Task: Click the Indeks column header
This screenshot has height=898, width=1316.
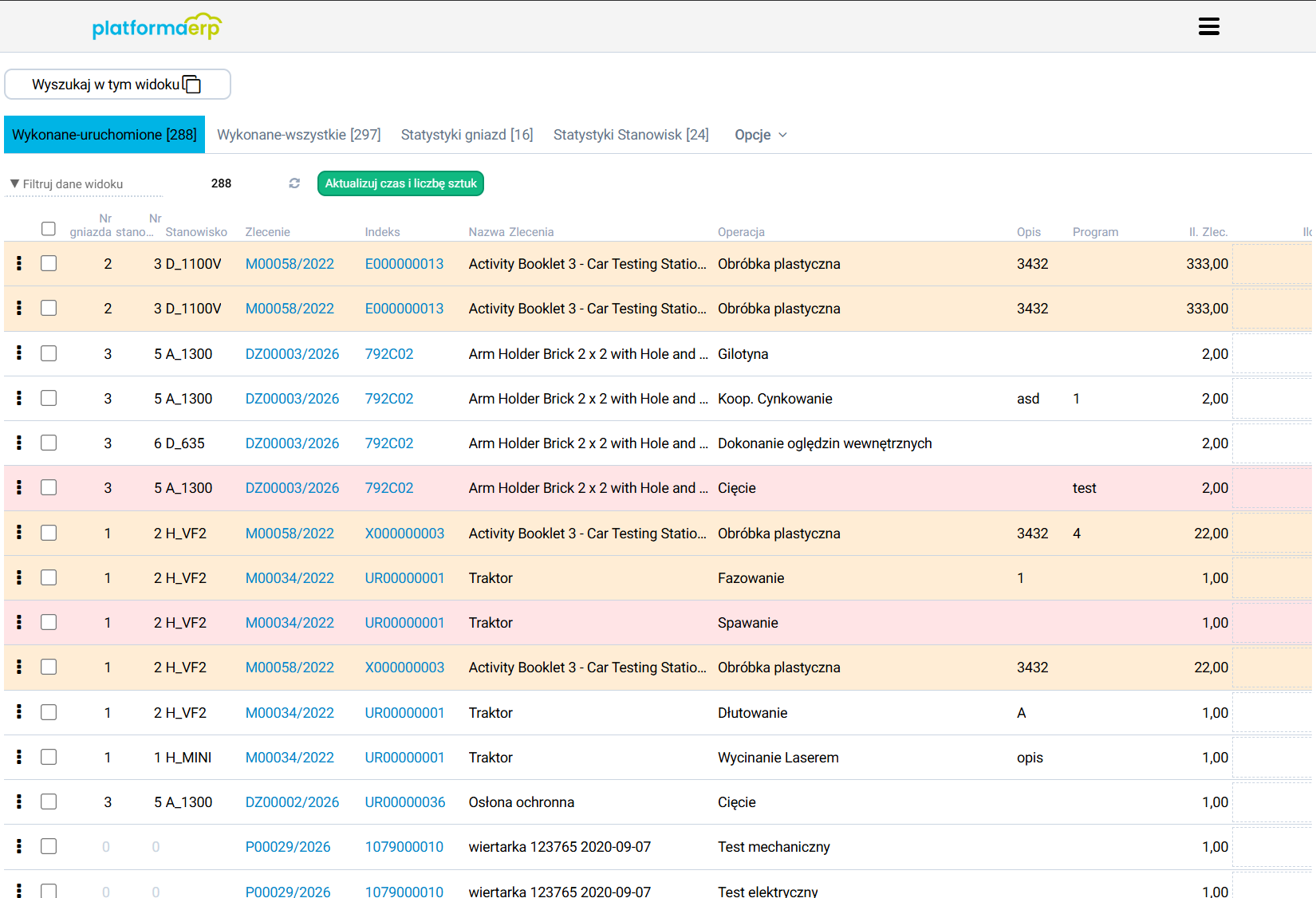Action: [x=383, y=232]
